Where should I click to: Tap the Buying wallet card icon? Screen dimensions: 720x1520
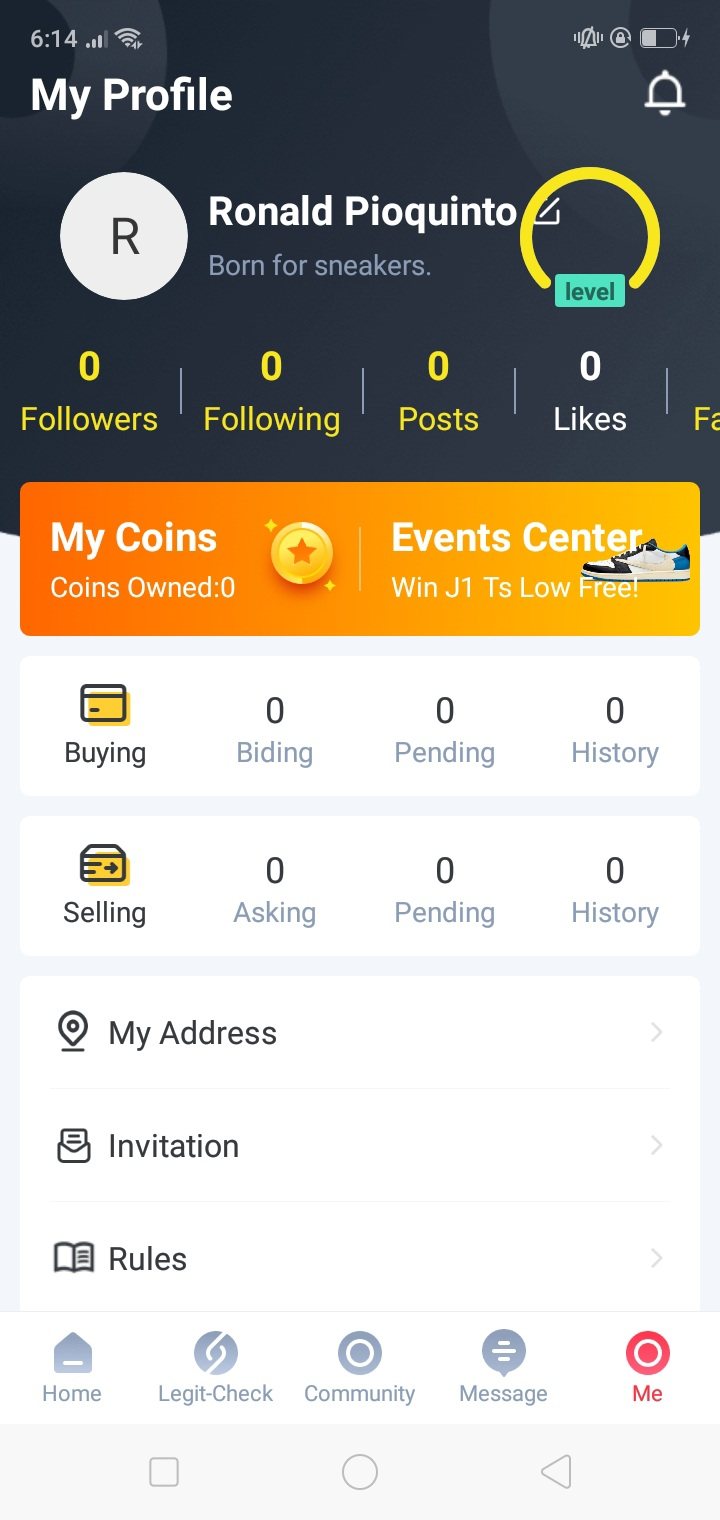point(104,705)
